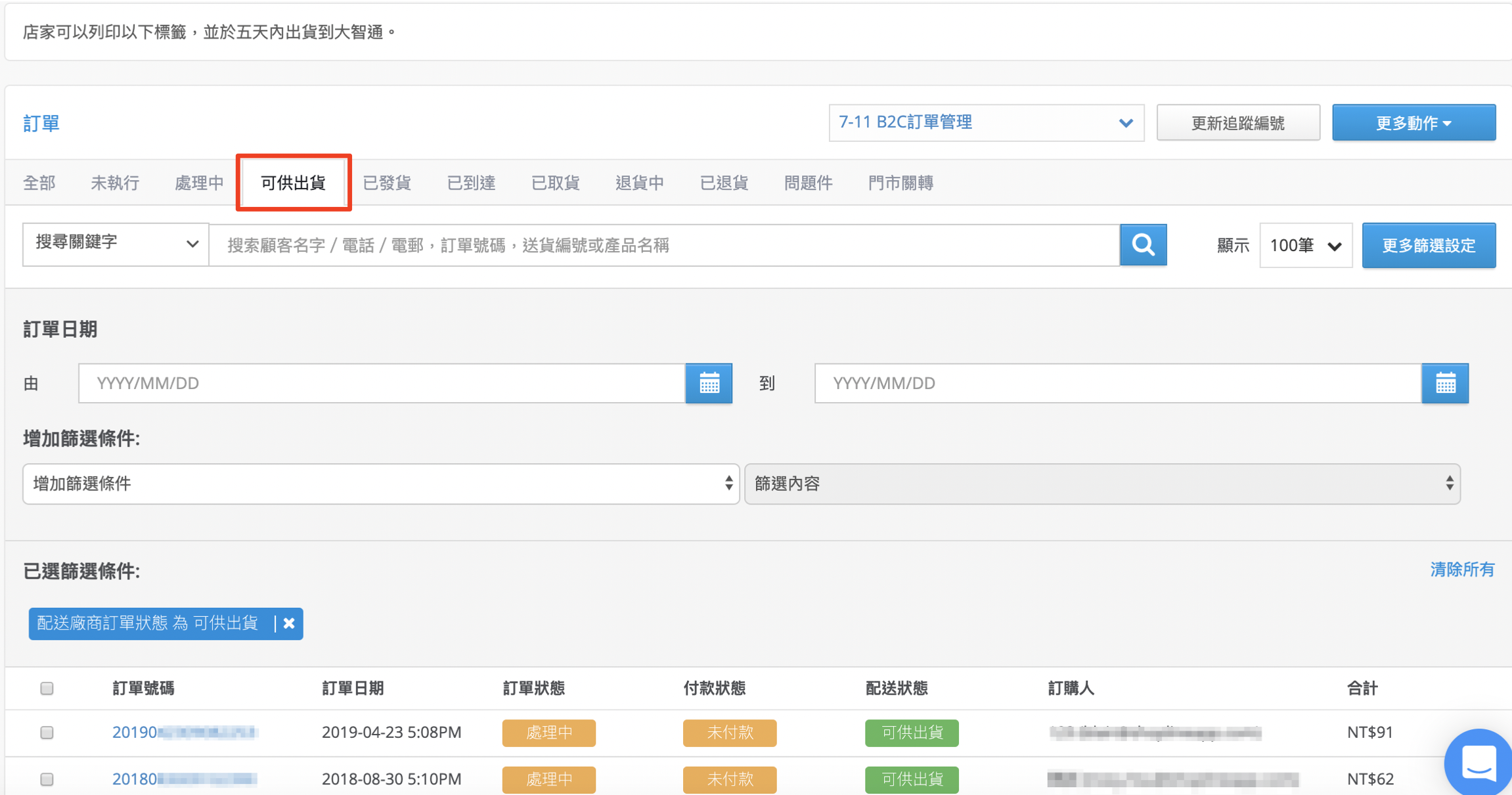Open the chat support bubble
Screen dimensions: 1512x795
tap(1479, 763)
